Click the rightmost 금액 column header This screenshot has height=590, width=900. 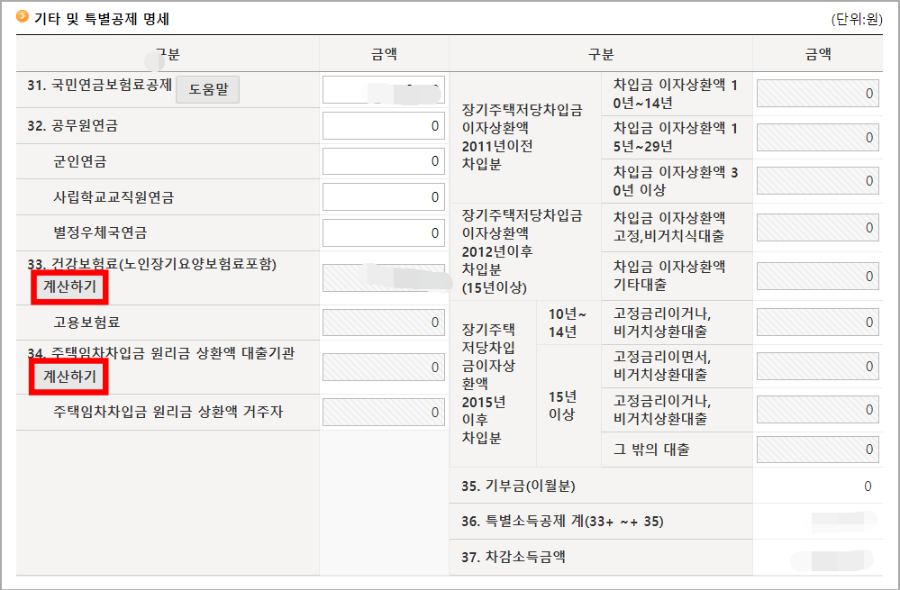(x=817, y=54)
